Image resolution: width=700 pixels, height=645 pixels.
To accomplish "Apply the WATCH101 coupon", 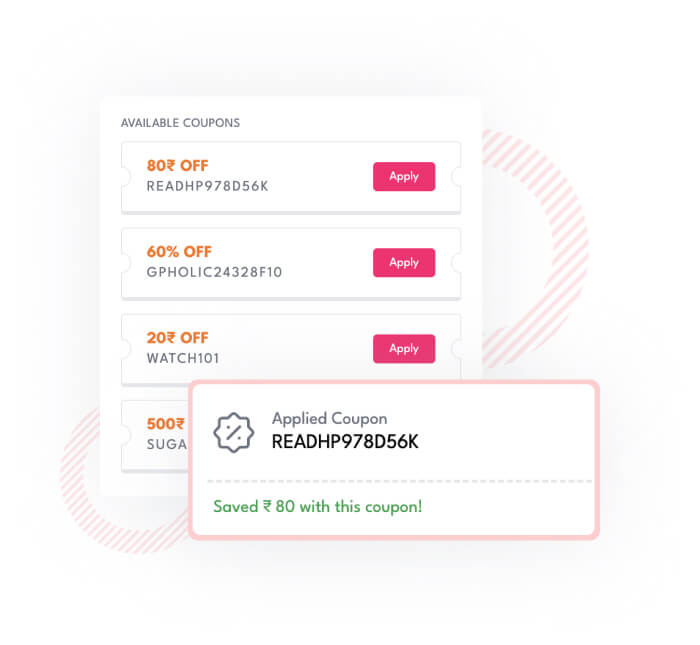I will pos(404,348).
